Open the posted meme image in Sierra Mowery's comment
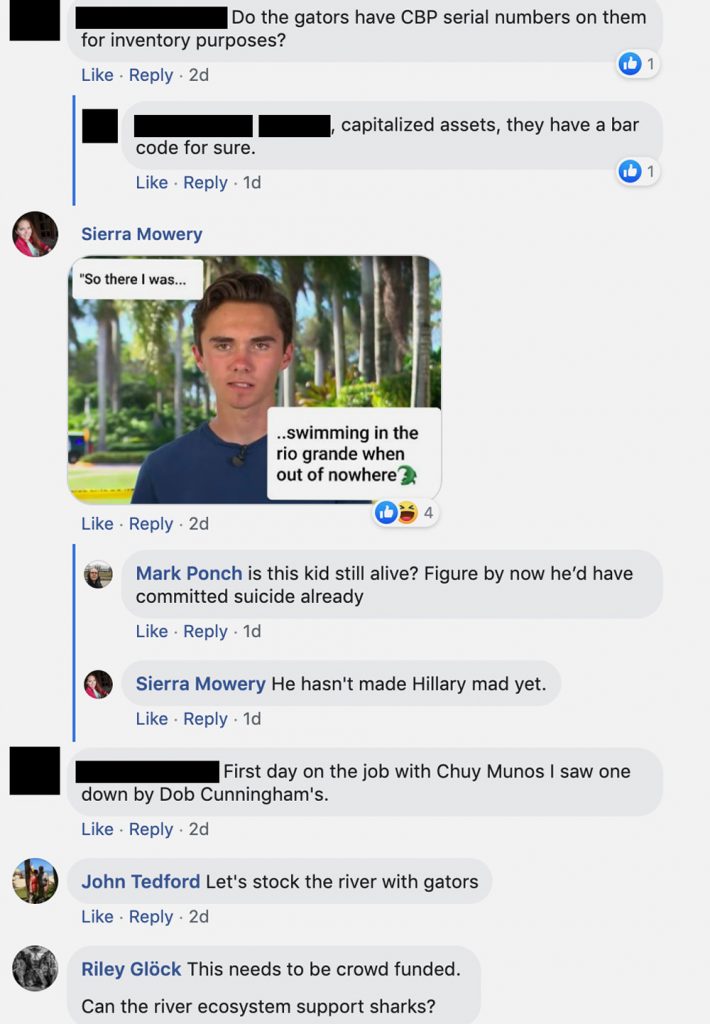 tap(254, 379)
